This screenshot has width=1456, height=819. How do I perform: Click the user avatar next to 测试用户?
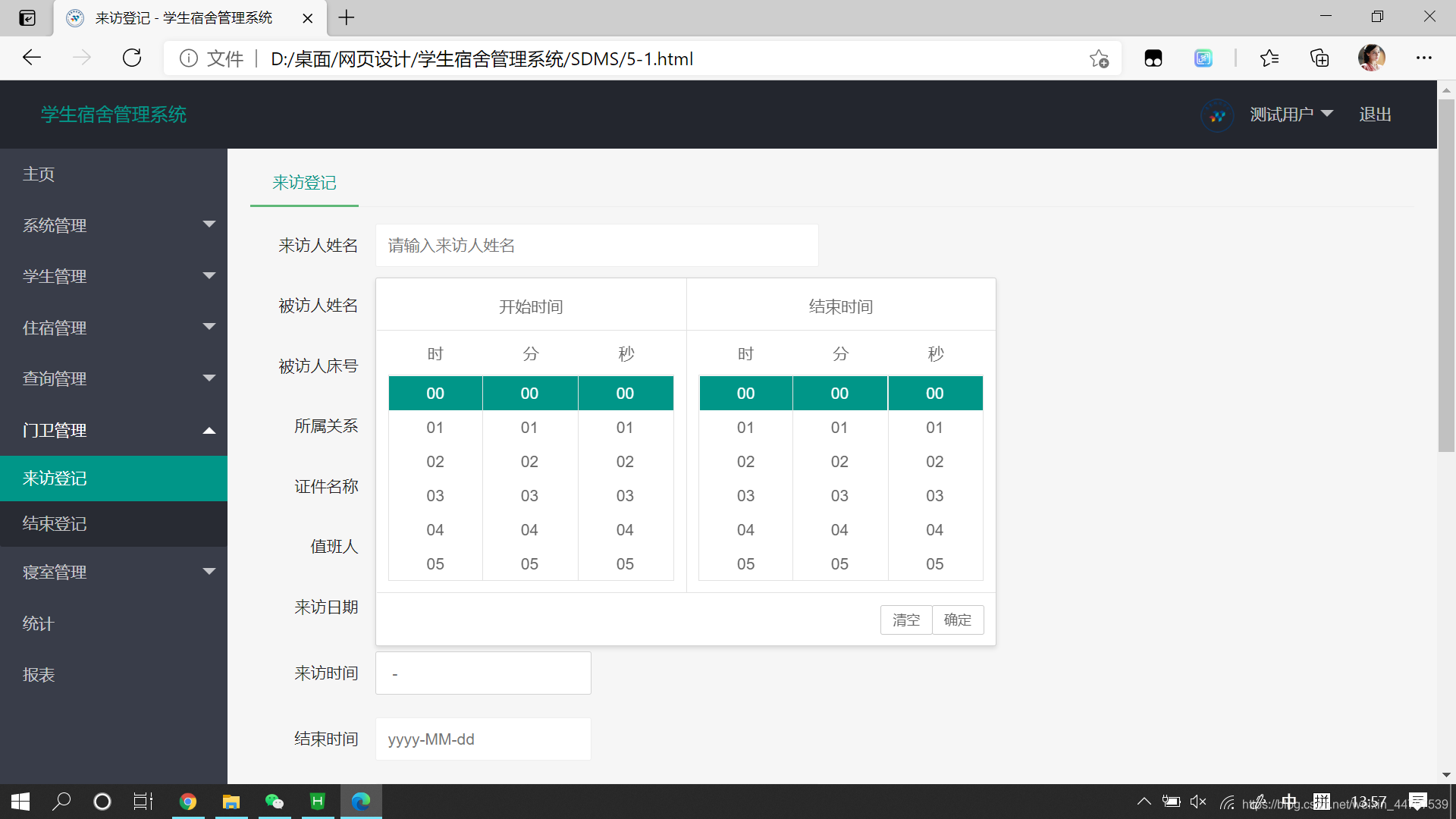click(1217, 115)
